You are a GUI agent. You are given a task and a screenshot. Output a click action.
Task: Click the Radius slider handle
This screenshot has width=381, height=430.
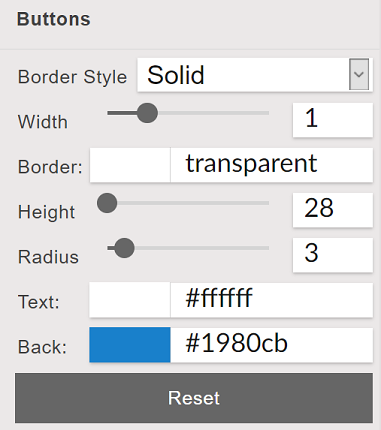click(x=124, y=248)
